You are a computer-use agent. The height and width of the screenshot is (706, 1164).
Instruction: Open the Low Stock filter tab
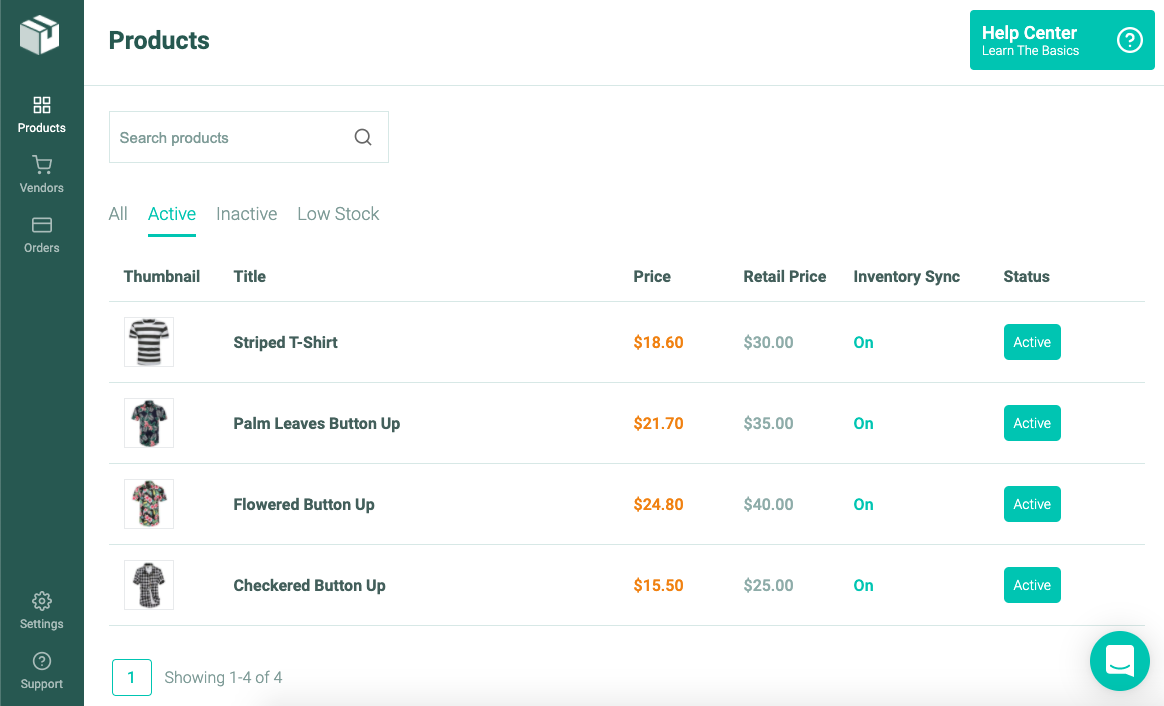coord(337,214)
